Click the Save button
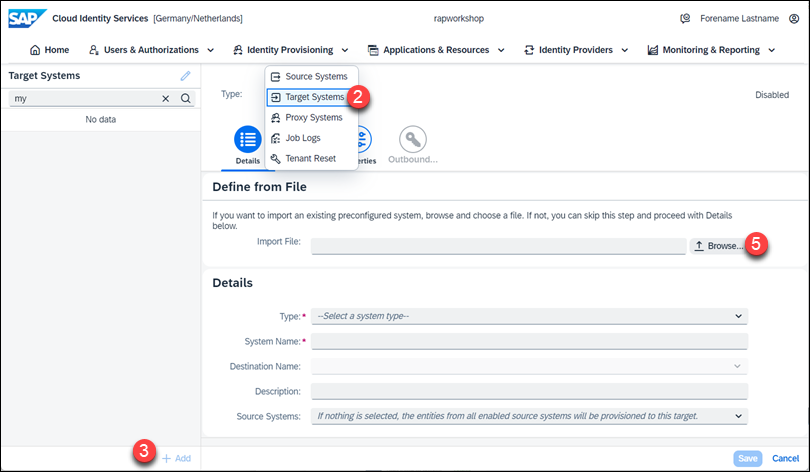The width and height of the screenshot is (810, 472). (747, 459)
